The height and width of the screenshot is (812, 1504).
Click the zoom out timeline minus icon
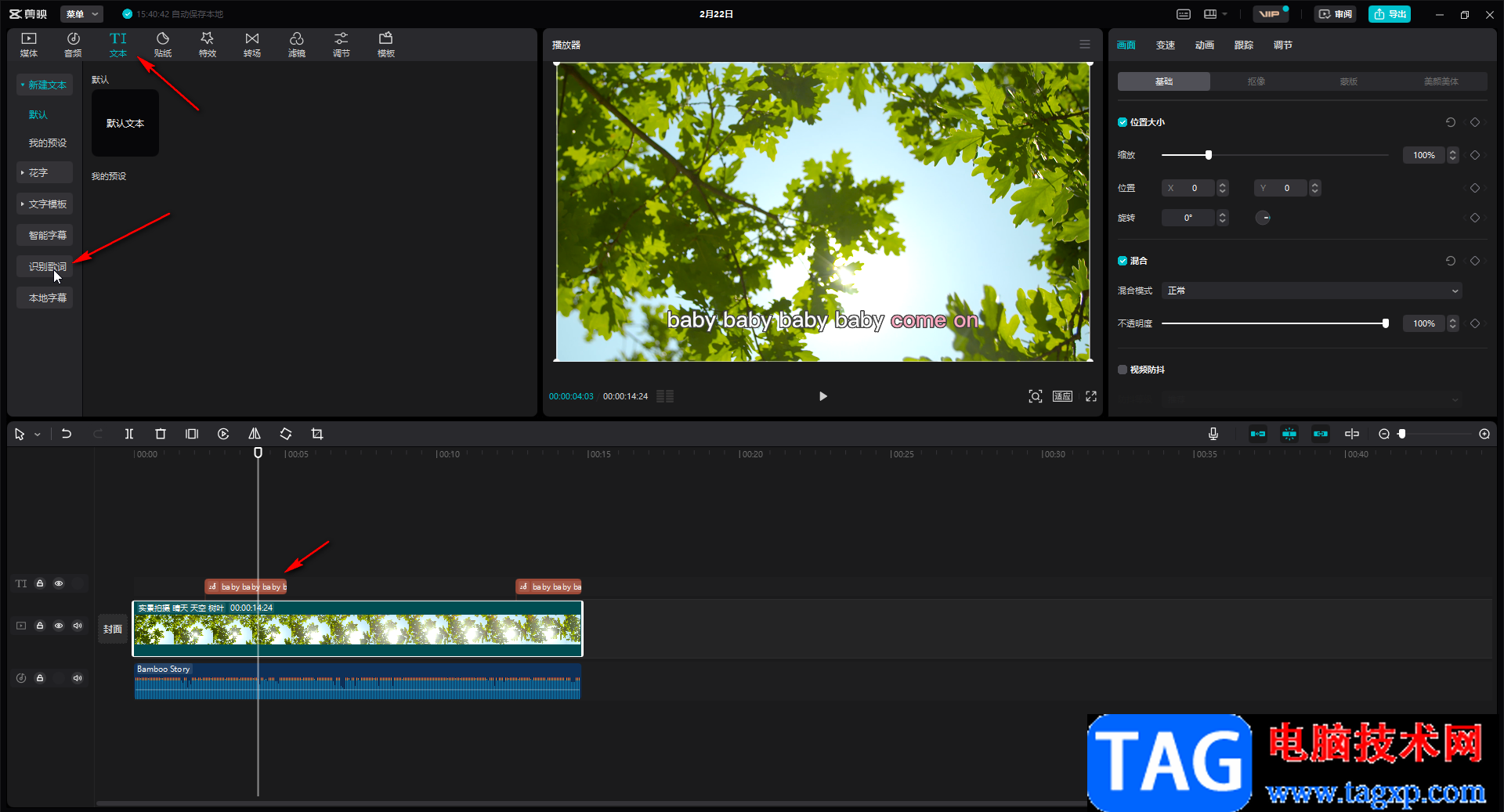1384,434
